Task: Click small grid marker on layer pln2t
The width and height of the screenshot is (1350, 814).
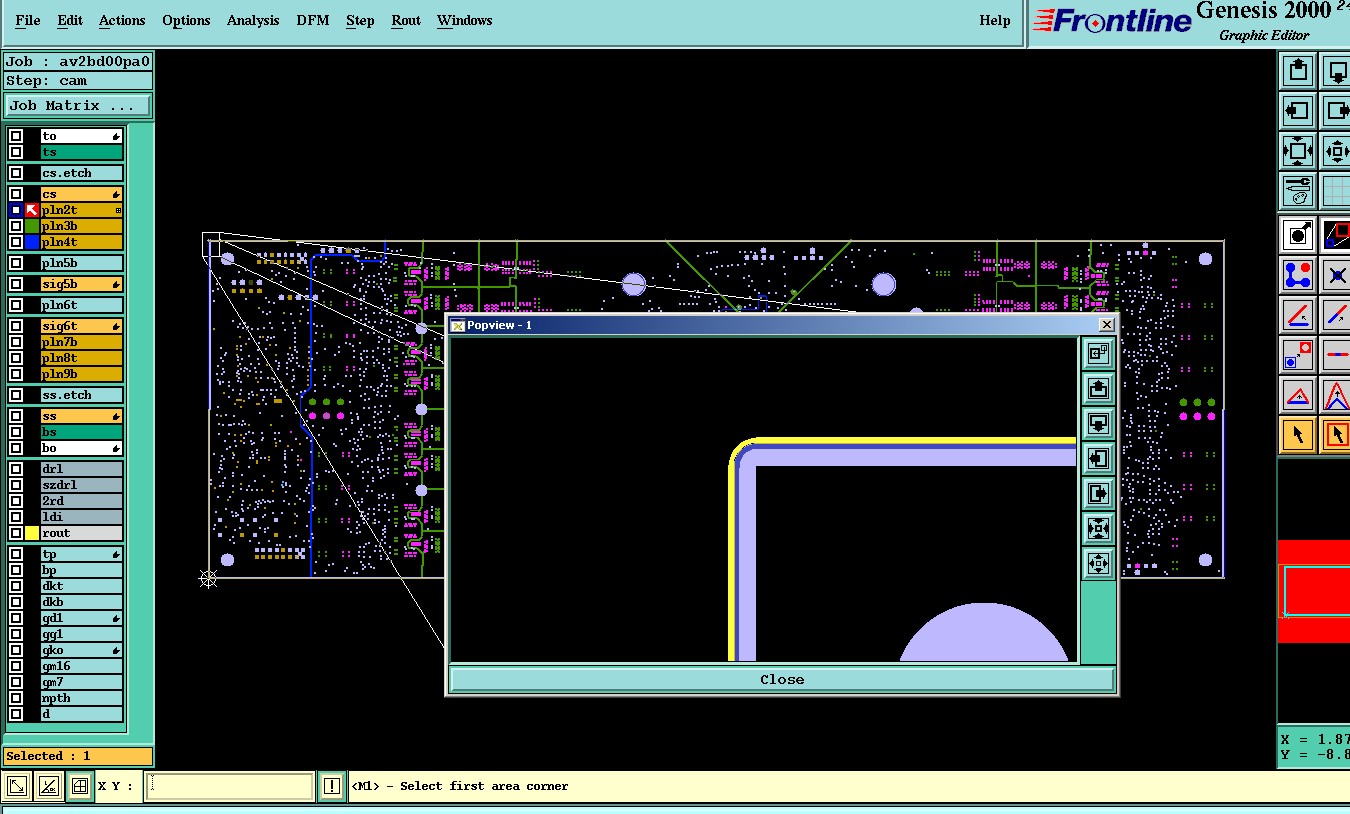Action: click(x=118, y=210)
